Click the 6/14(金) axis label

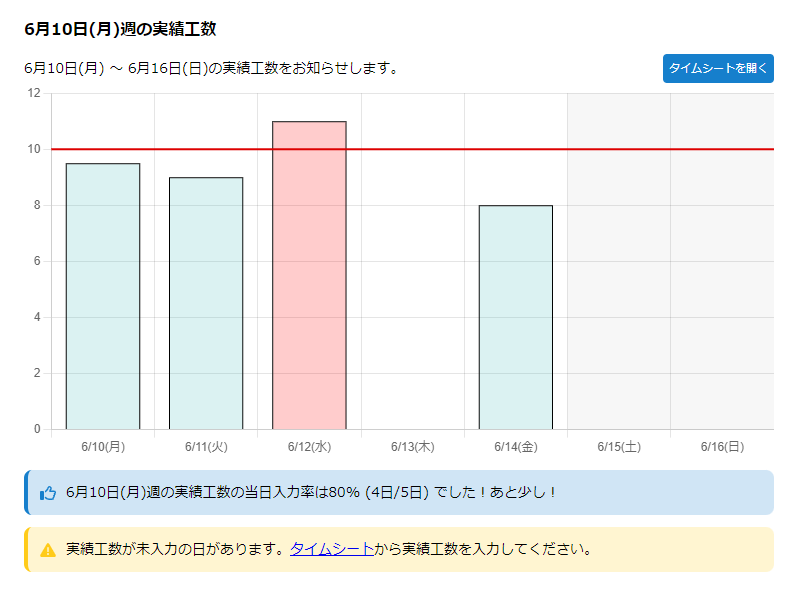coord(515,446)
